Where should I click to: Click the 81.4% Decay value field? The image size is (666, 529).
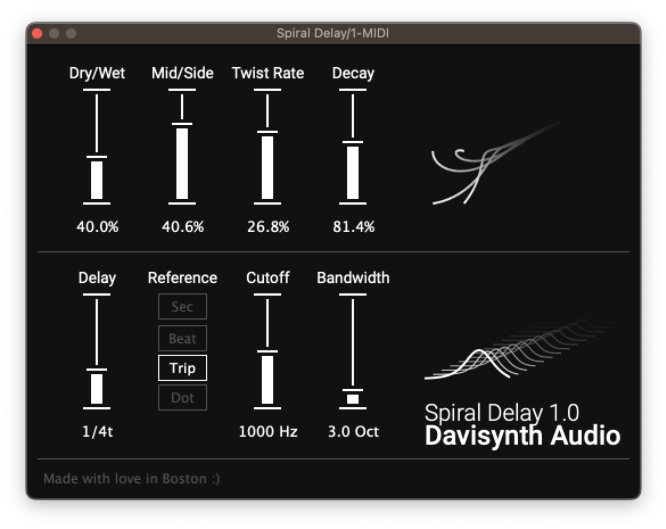[353, 227]
